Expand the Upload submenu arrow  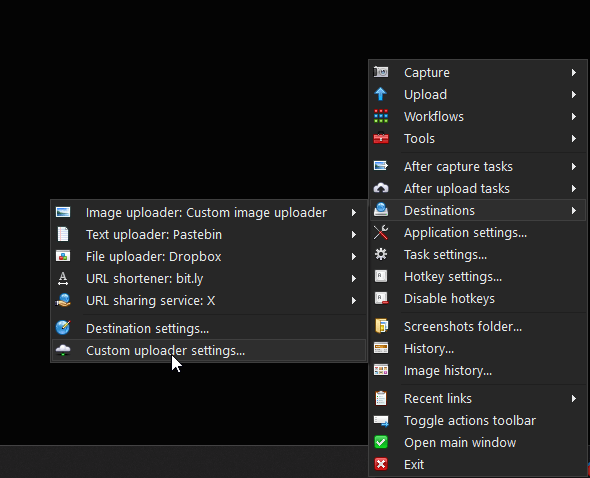[573, 94]
